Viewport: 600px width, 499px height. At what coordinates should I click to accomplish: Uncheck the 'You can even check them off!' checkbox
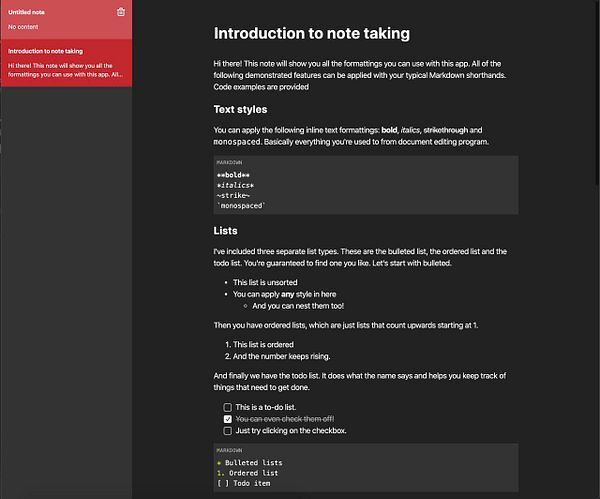[228, 419]
